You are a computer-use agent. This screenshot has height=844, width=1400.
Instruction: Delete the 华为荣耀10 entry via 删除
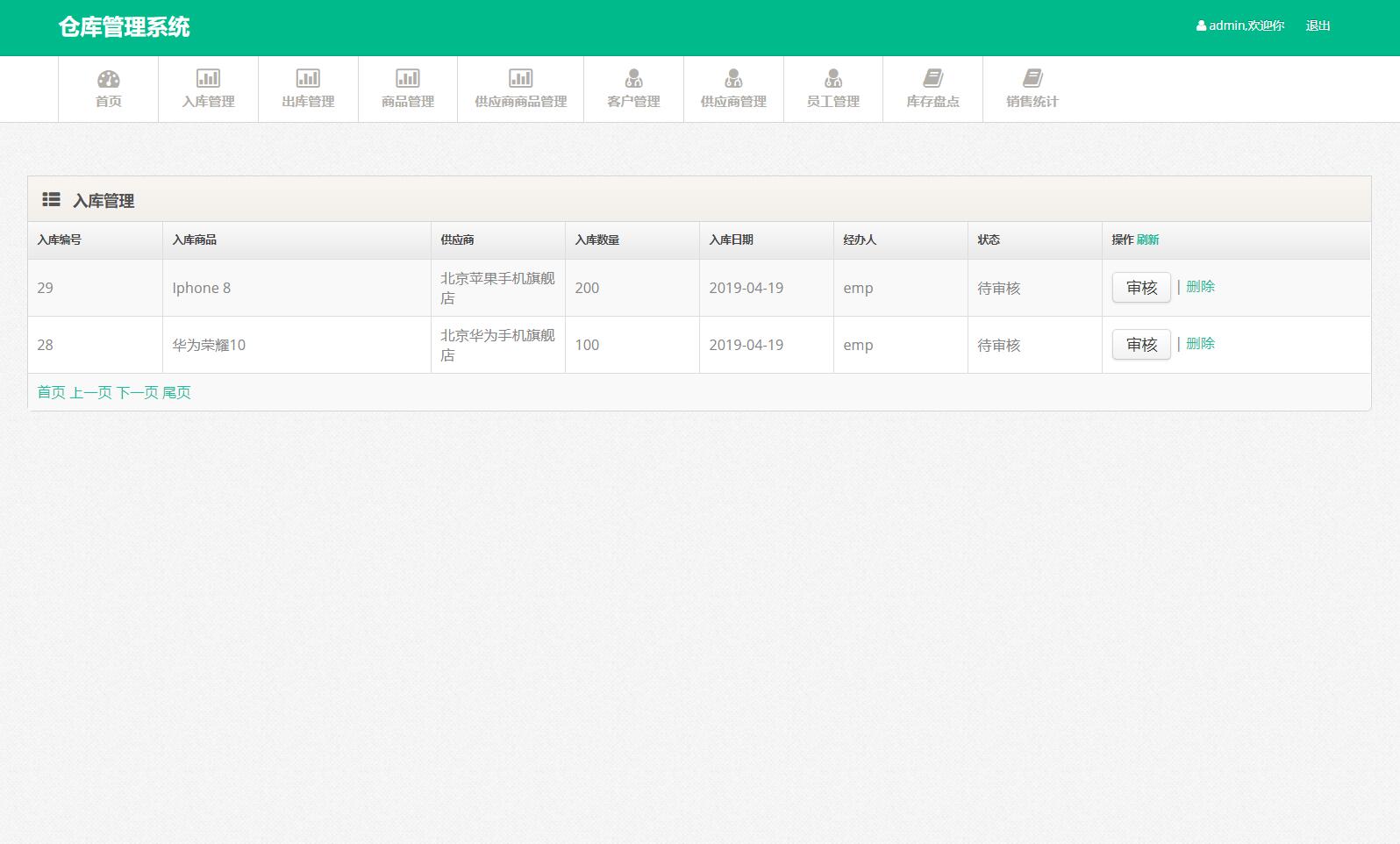pos(1200,344)
